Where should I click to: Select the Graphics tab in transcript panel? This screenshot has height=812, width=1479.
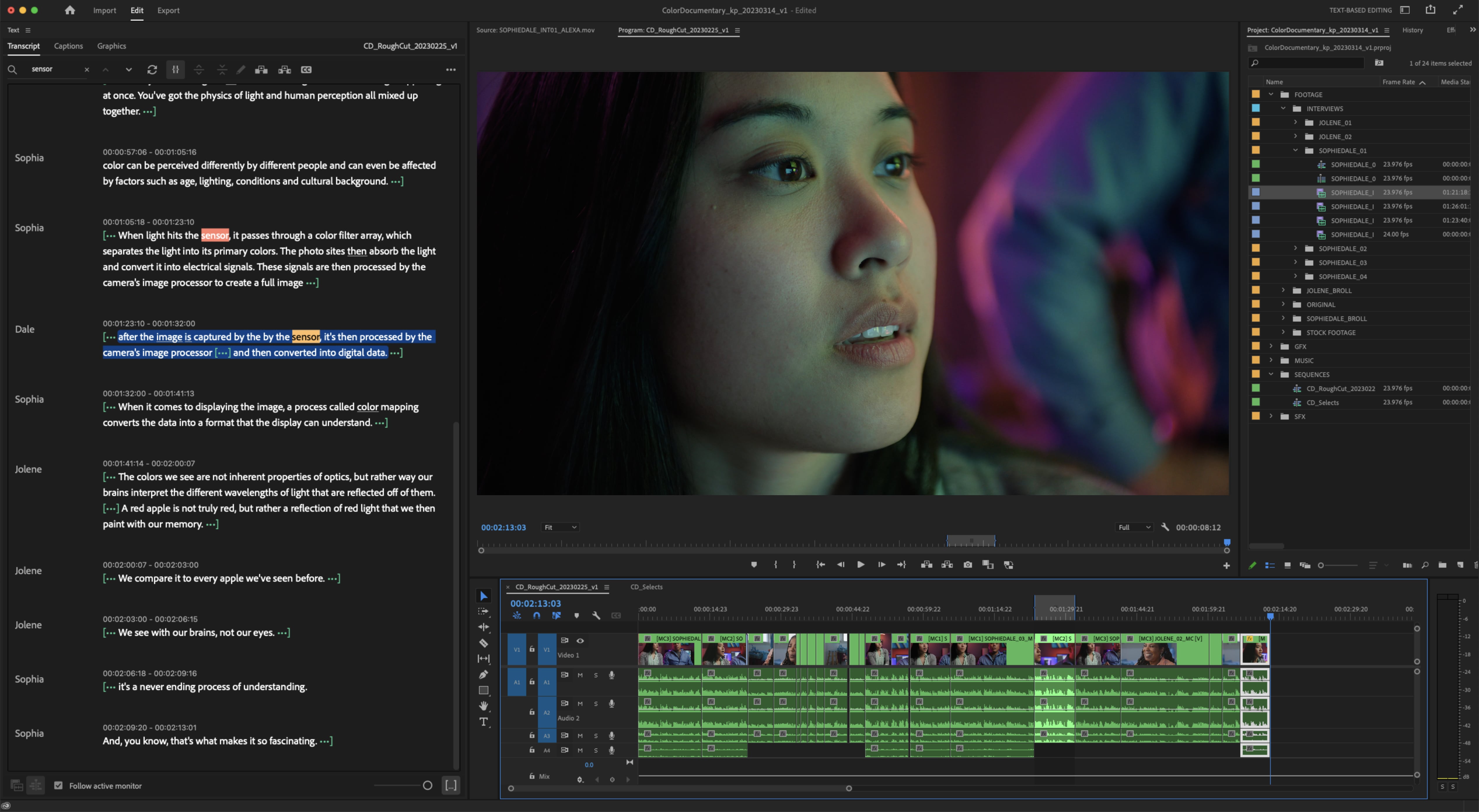point(112,46)
